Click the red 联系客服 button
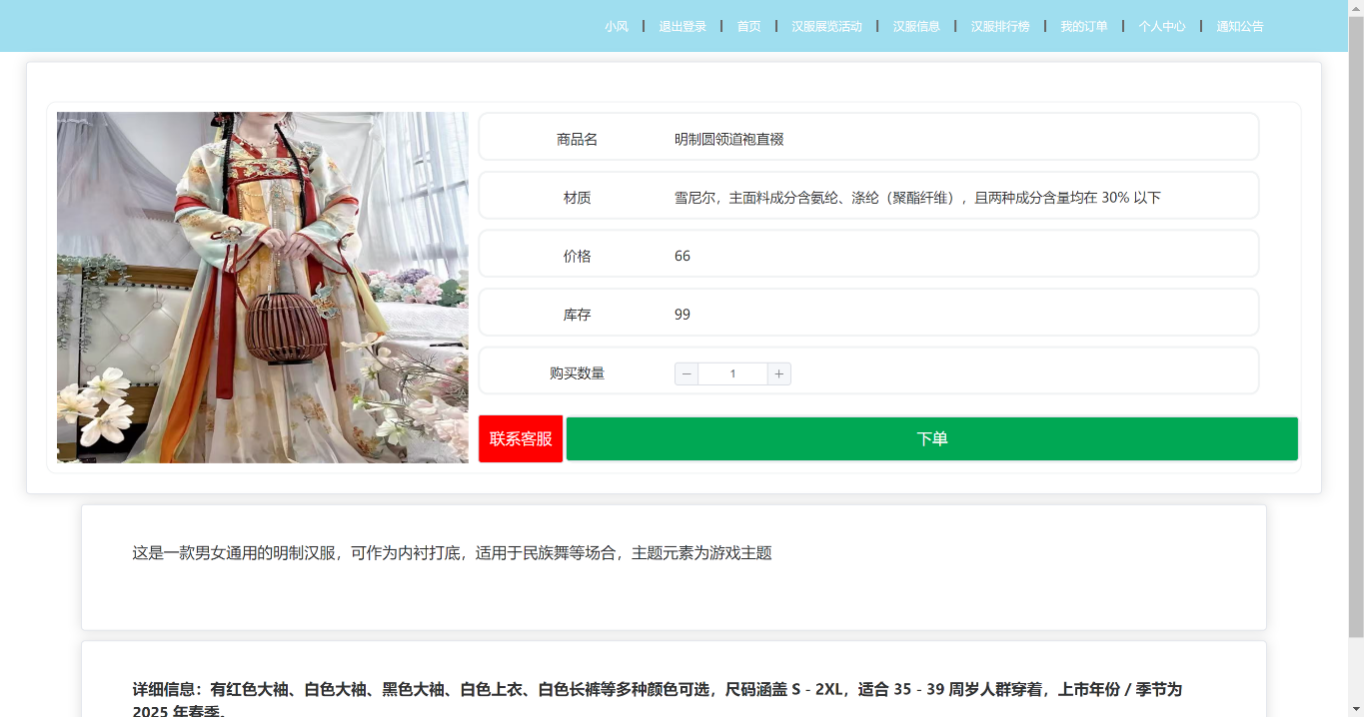The width and height of the screenshot is (1364, 717). [x=520, y=439]
